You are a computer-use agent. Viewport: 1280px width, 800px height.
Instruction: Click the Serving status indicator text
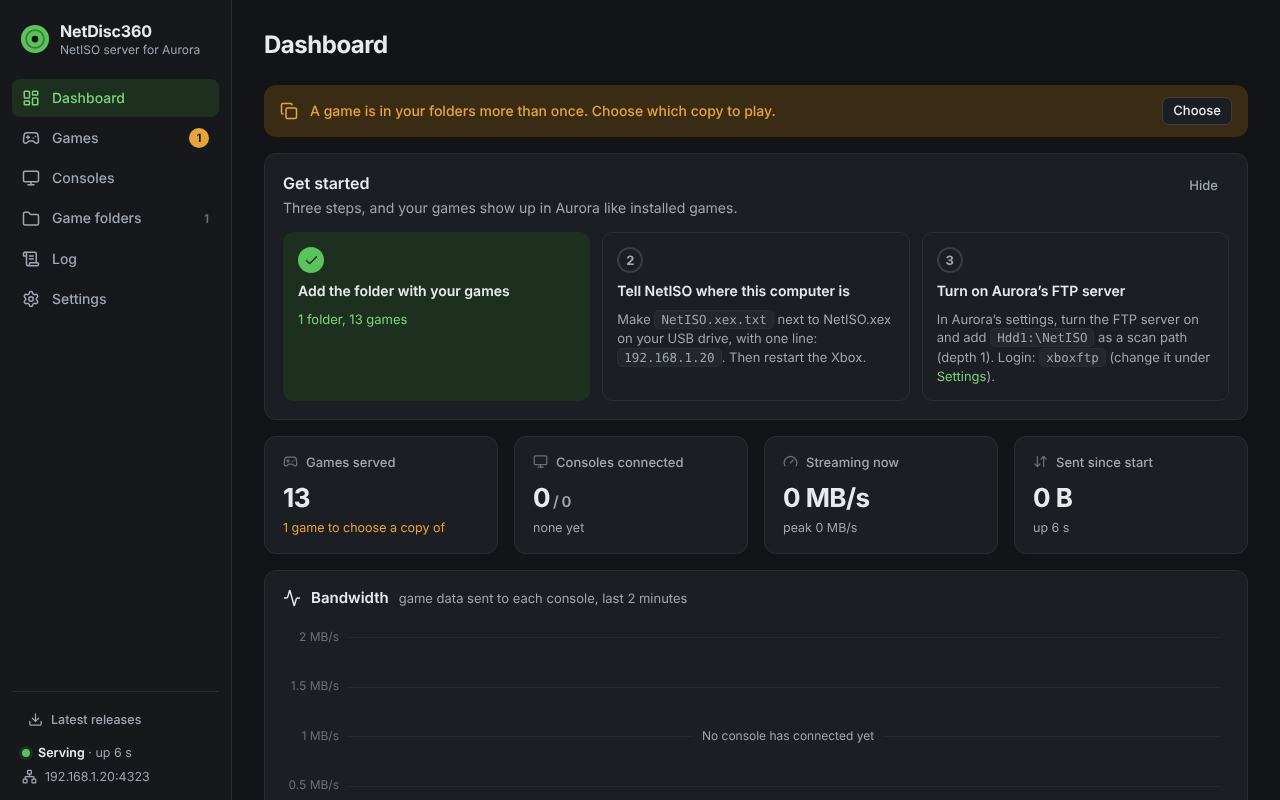tap(61, 753)
